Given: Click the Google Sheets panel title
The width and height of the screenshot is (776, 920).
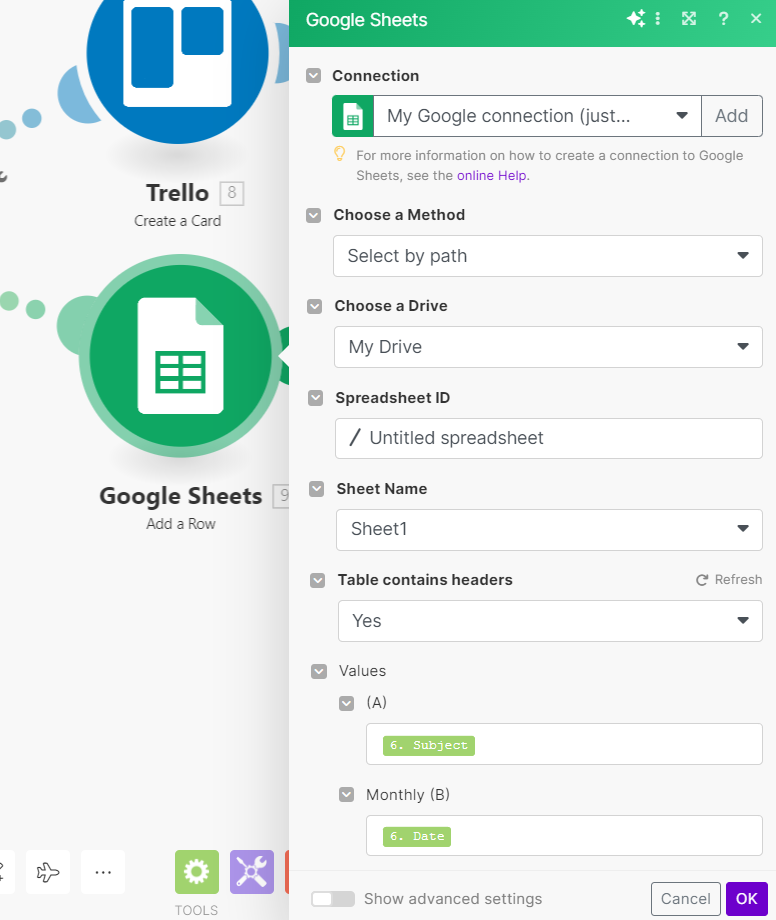Looking at the screenshot, I should tap(367, 20).
